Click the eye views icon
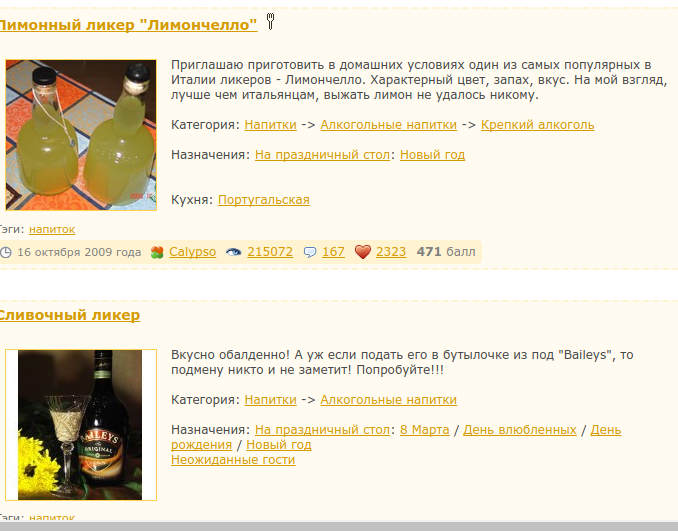The height and width of the screenshot is (531, 678). pyautogui.click(x=233, y=252)
